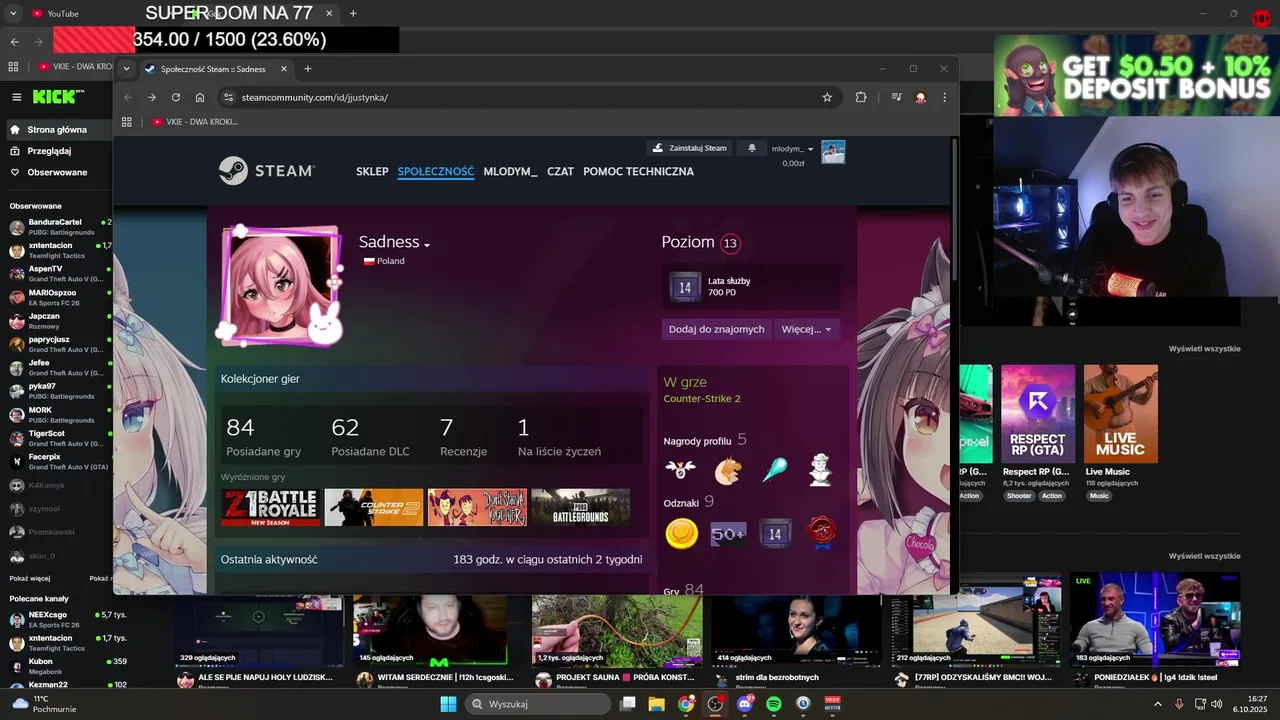The width and height of the screenshot is (1280, 720).
Task: Open the Windows Start menu
Action: tap(448, 704)
